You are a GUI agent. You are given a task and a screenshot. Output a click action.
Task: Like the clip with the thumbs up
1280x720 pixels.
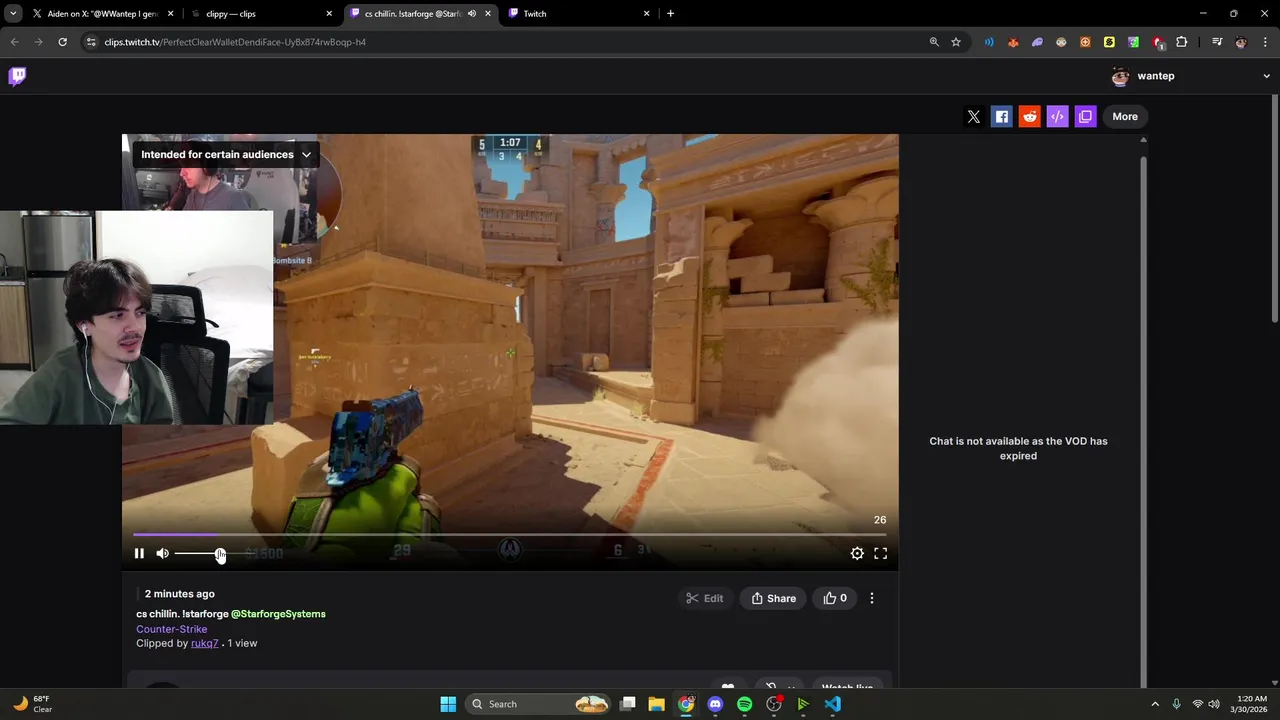834,598
